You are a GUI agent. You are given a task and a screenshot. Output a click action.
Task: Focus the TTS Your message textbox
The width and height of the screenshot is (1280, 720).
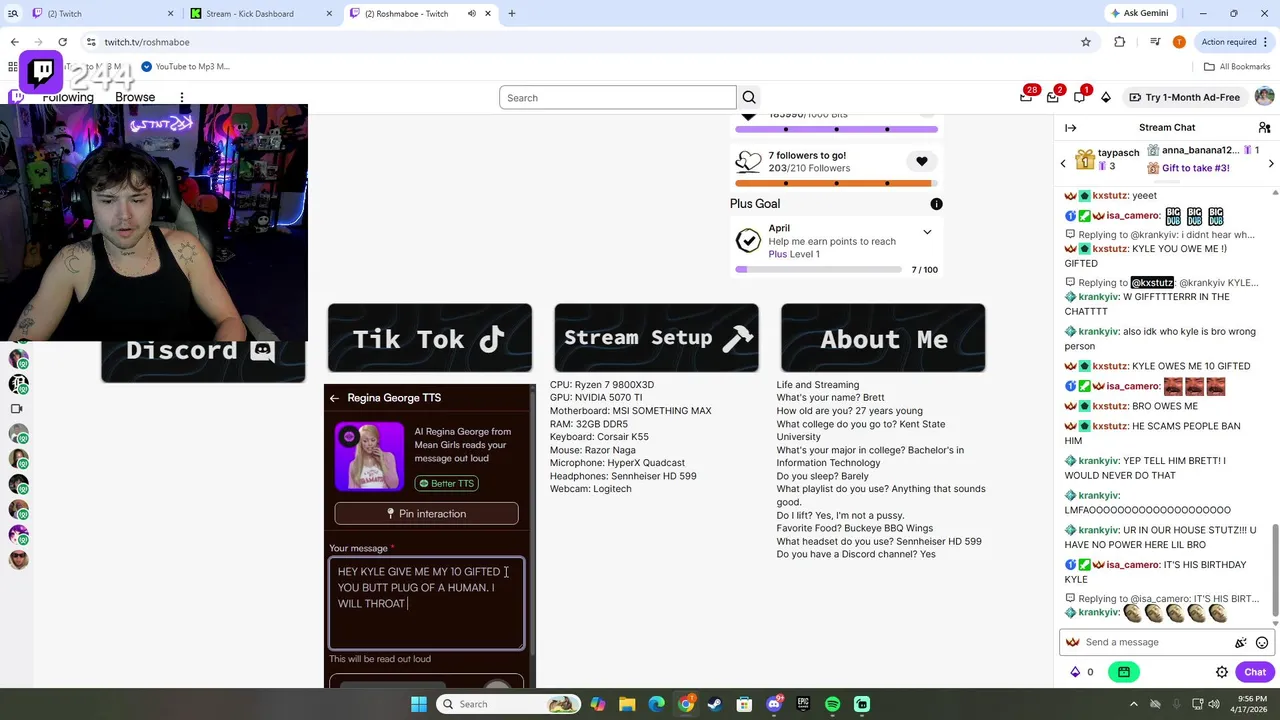427,603
